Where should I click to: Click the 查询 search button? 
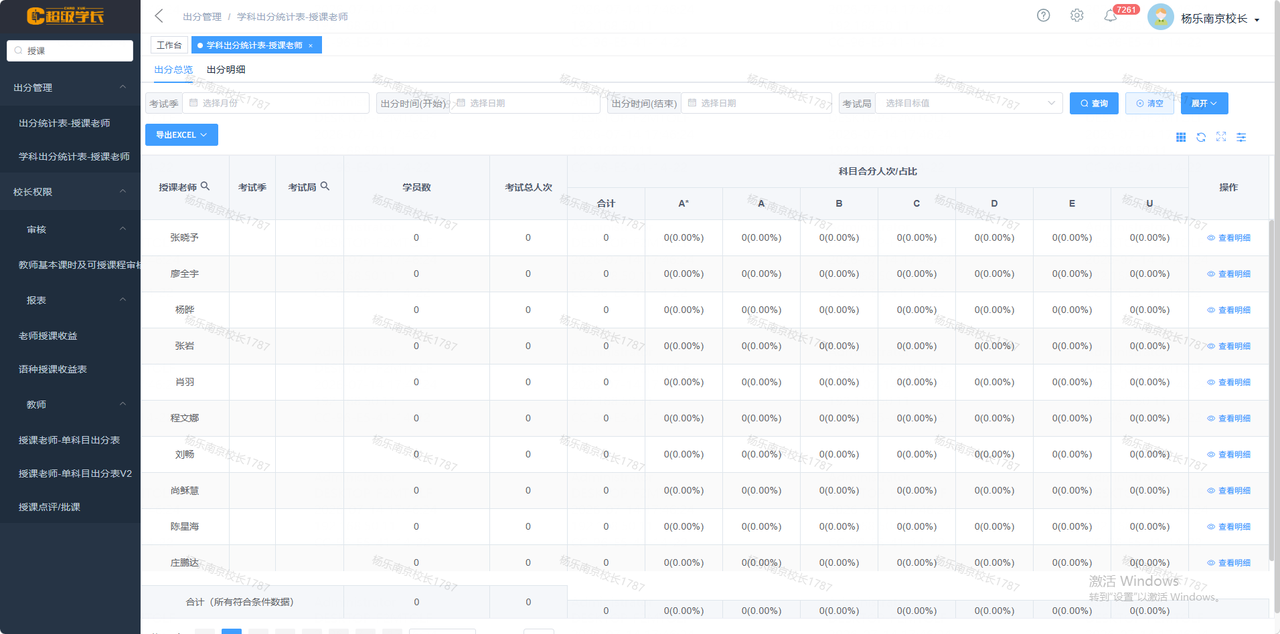[x=1094, y=103]
